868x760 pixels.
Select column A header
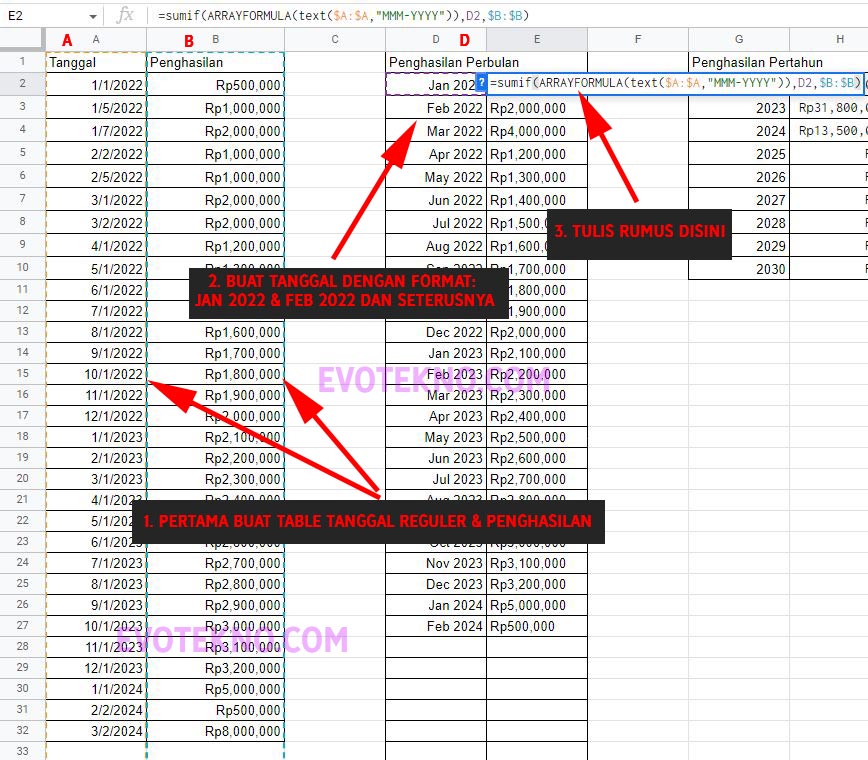[96, 39]
